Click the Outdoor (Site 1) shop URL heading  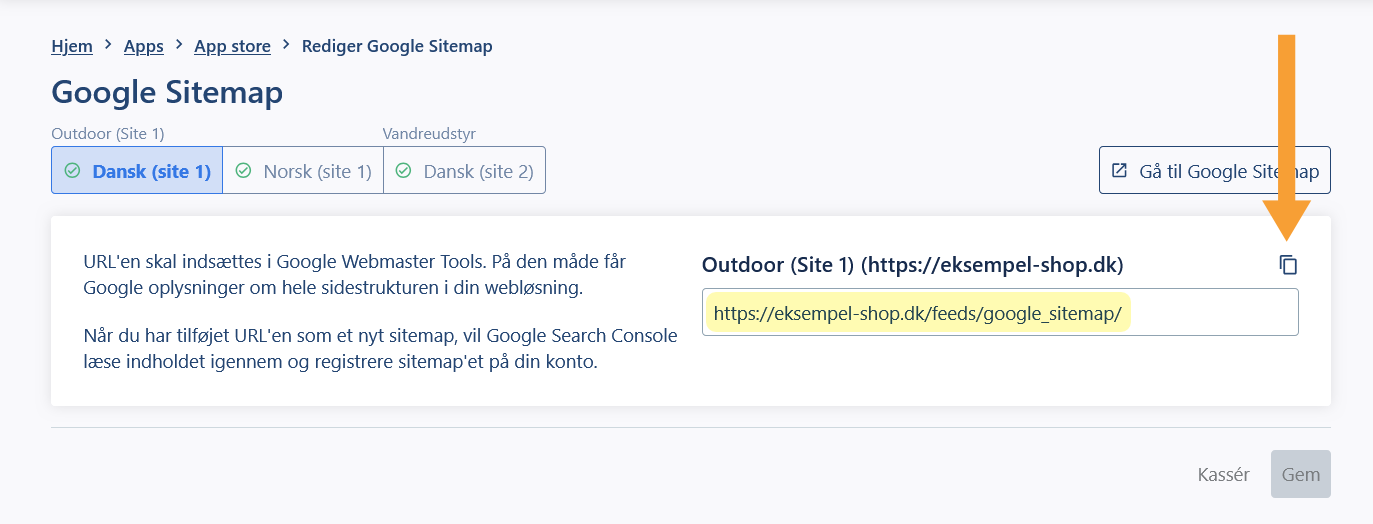point(912,265)
